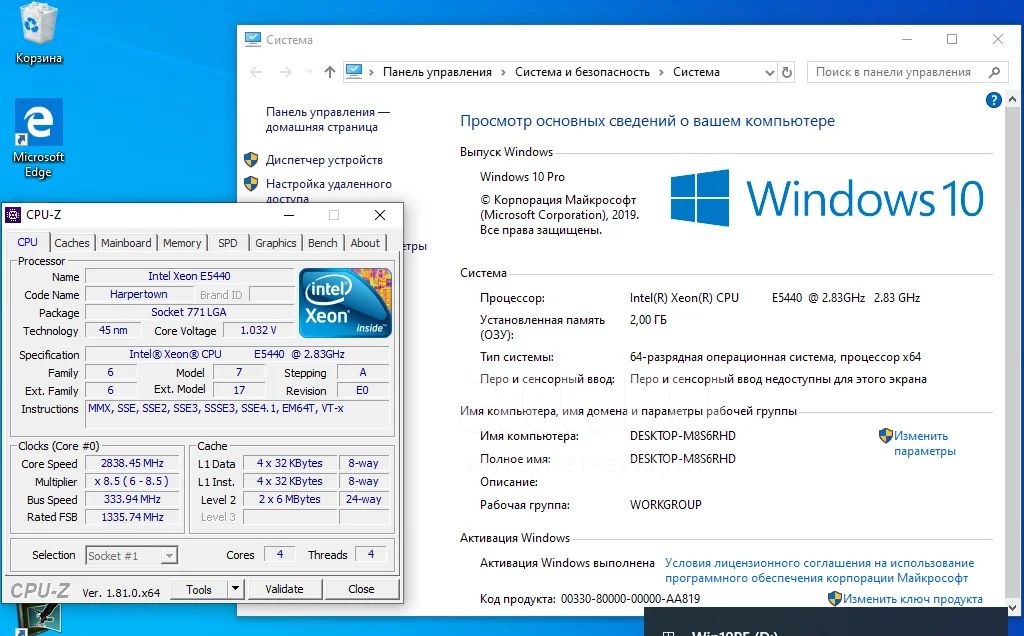The image size is (1024, 636).
Task: Click the Level 2 cache value 2 x 6 MBytes
Action: pyautogui.click(x=289, y=499)
